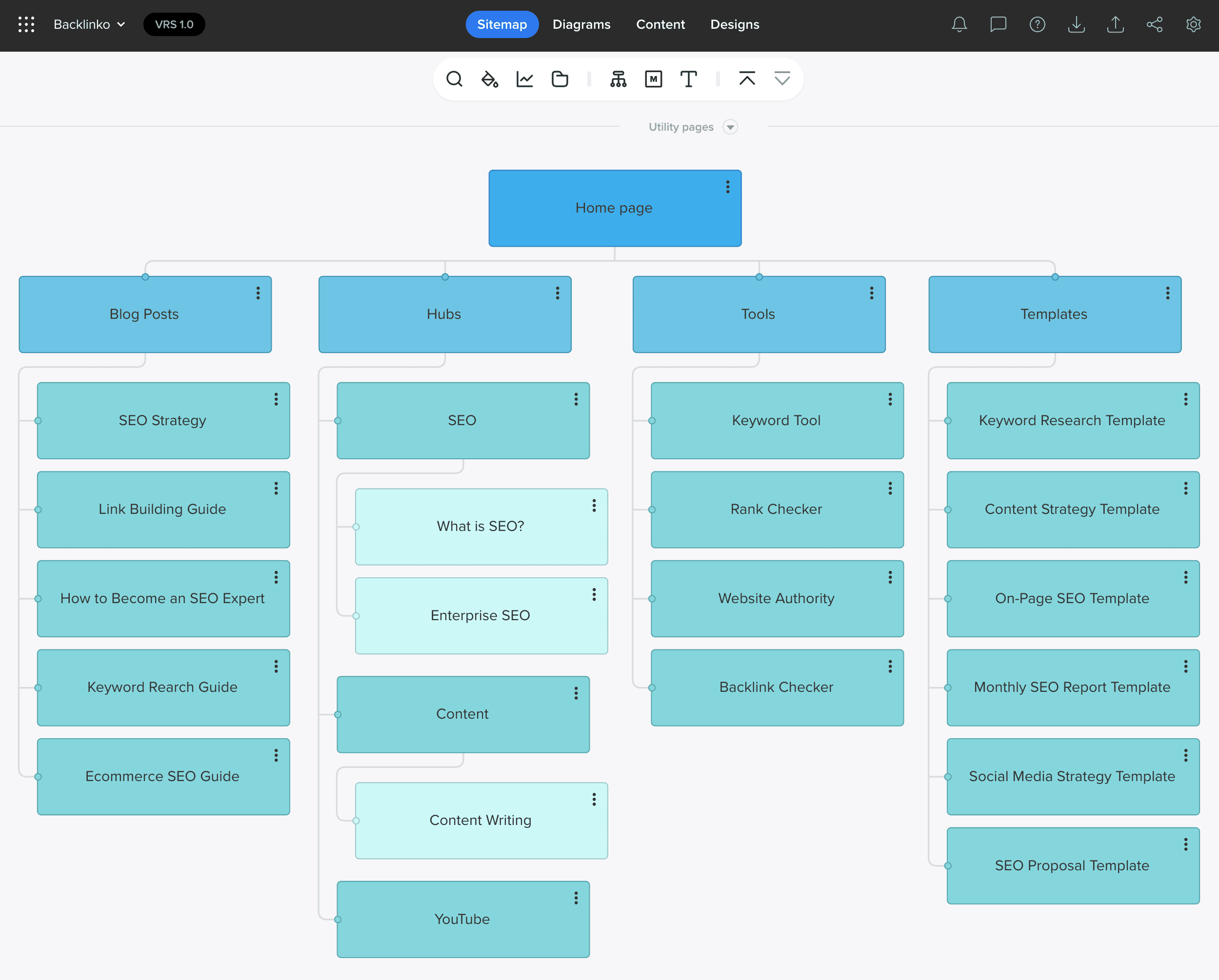
Task: Select the sitemap hierarchy layout tool
Action: 619,79
